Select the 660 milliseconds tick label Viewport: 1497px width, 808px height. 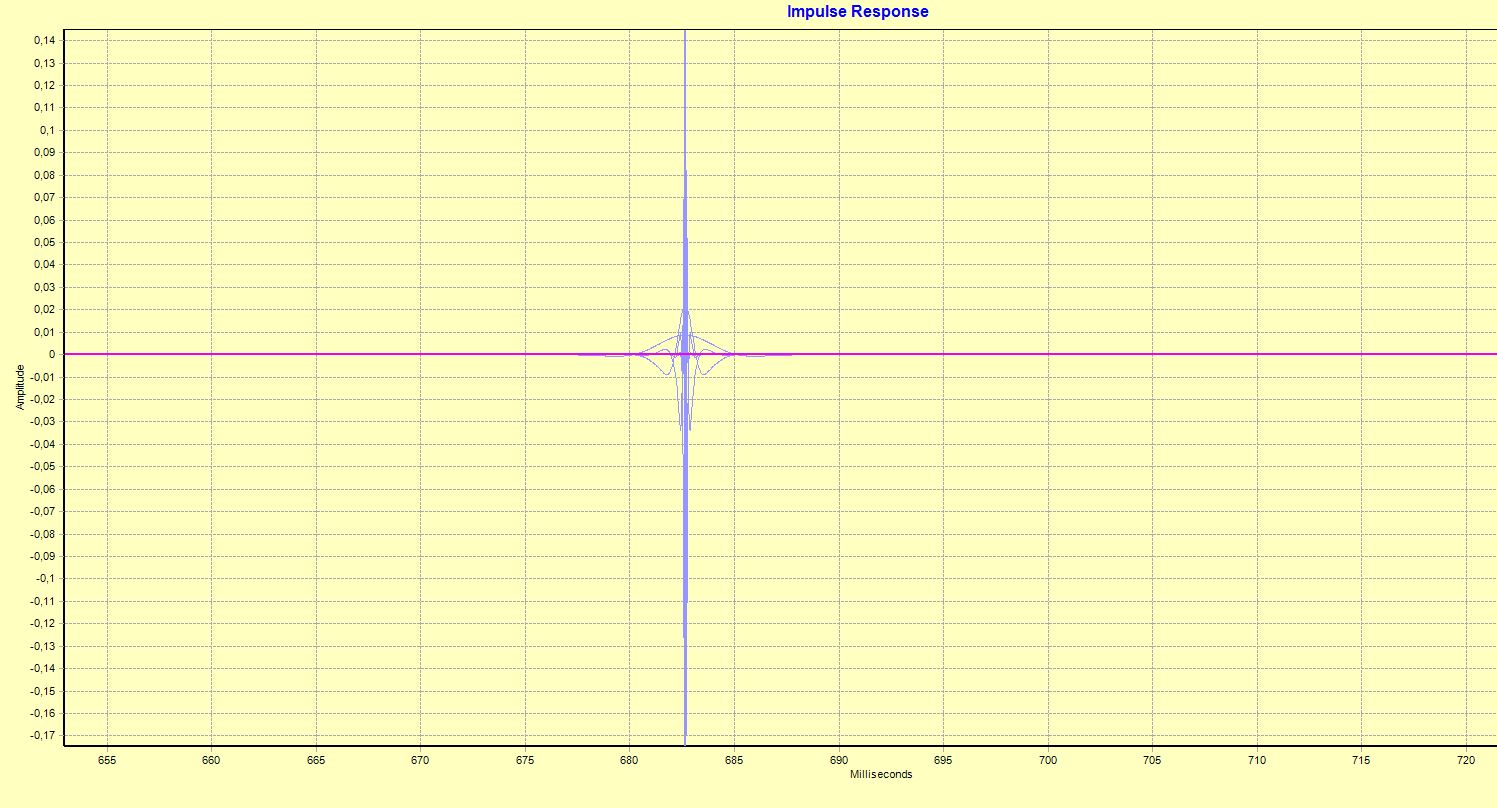coord(211,759)
